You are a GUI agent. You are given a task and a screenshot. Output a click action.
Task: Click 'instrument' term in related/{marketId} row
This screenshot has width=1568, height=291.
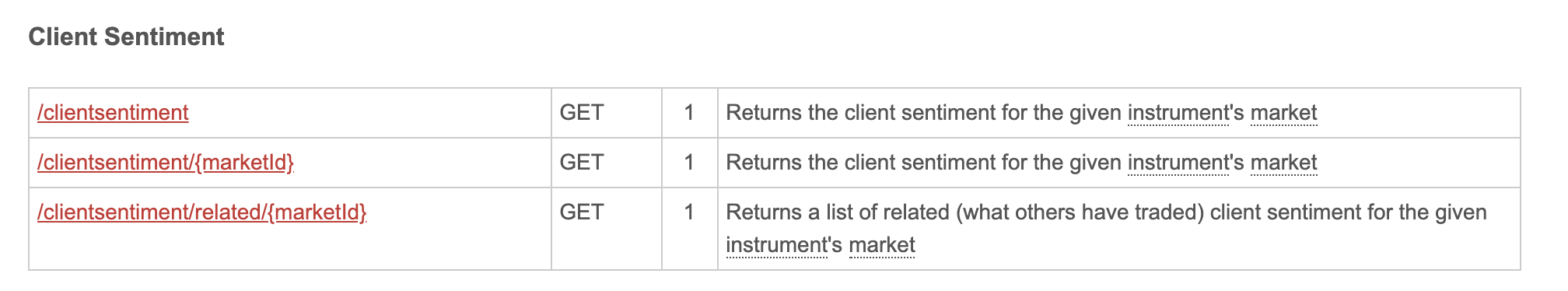click(776, 246)
